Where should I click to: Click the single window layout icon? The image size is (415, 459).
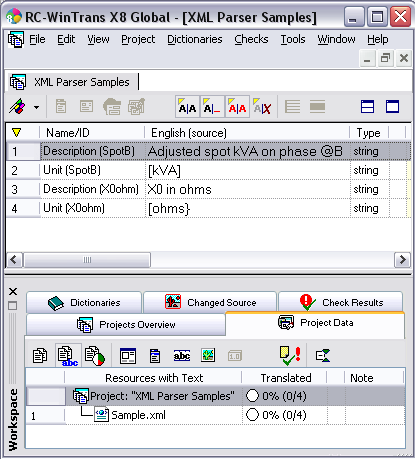click(x=392, y=107)
